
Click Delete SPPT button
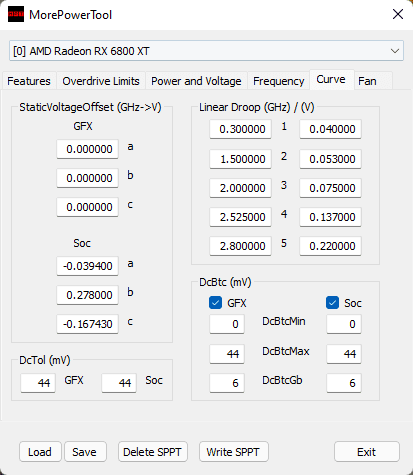click(x=153, y=452)
